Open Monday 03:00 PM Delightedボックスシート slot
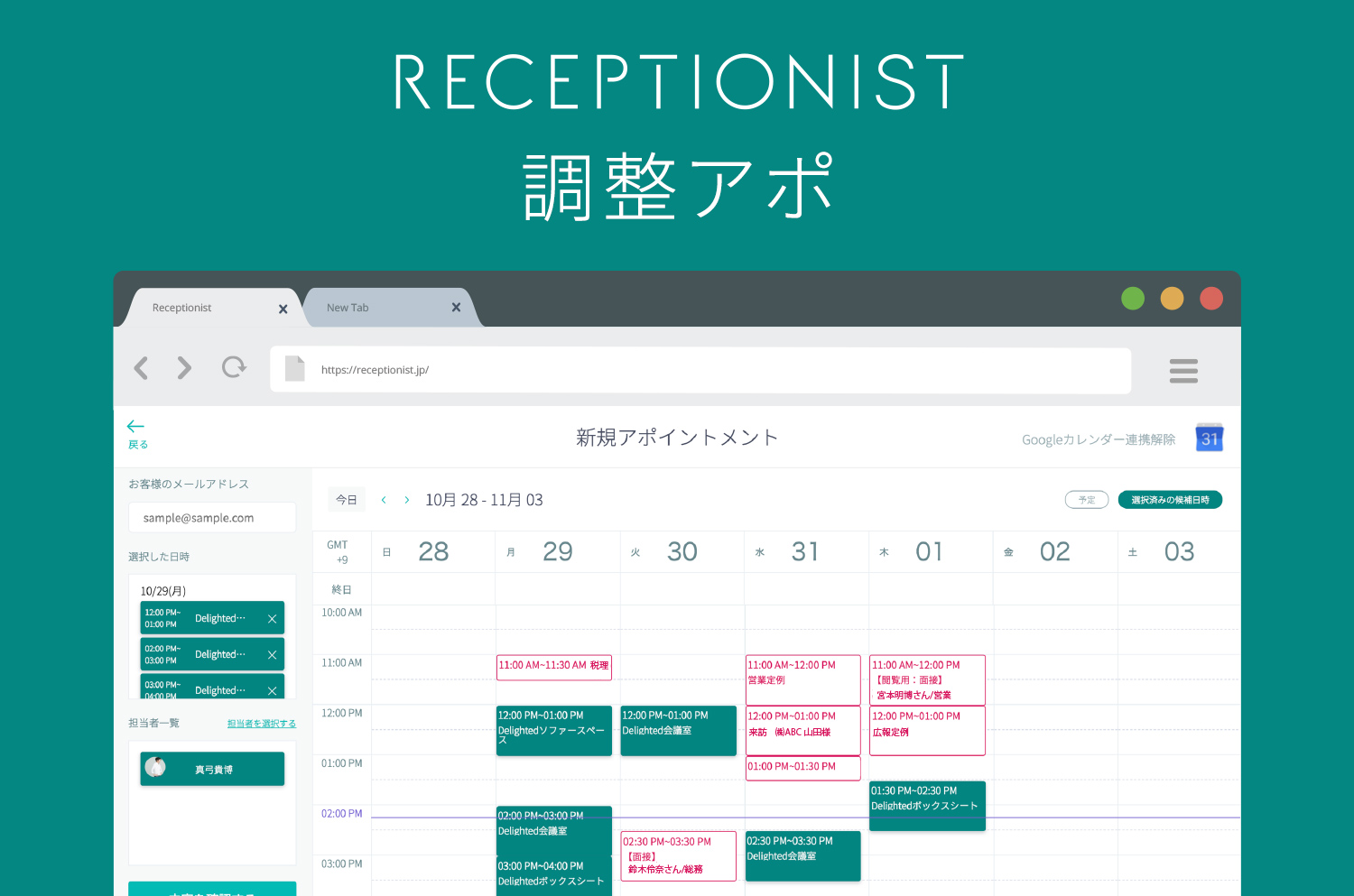 (x=554, y=876)
